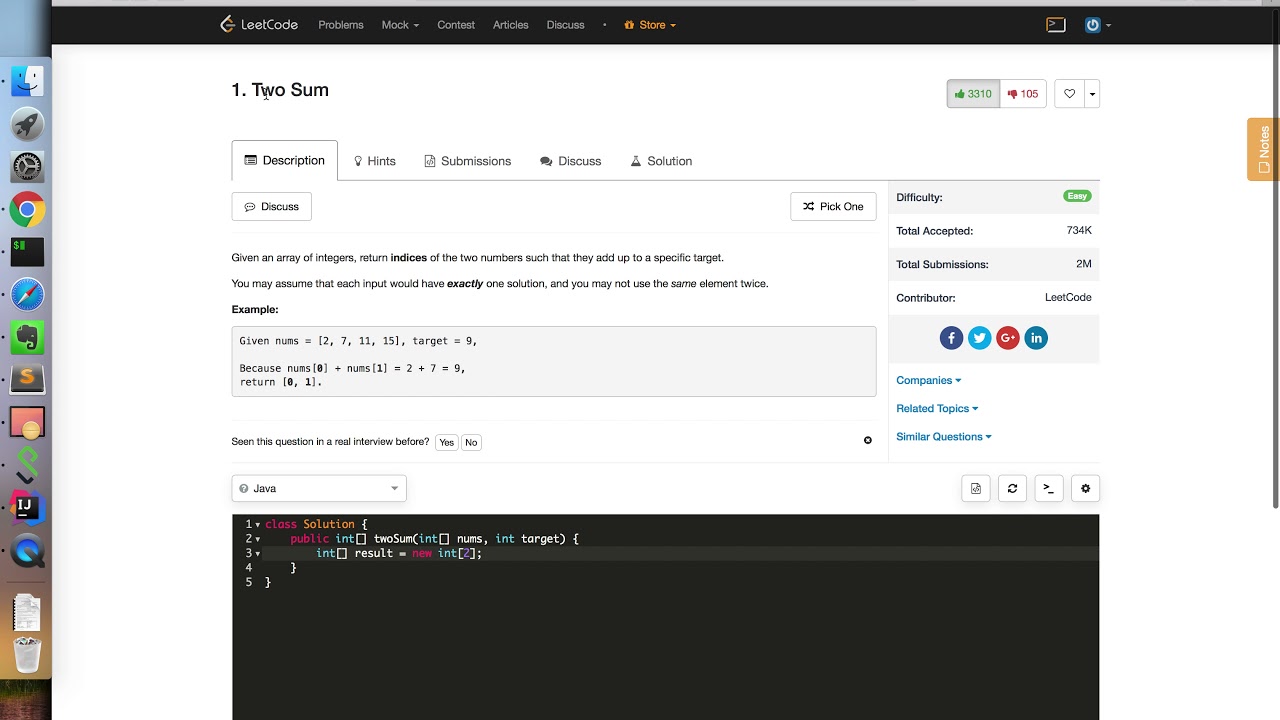Open the terminal console icon in the editor toolbar
1280x720 pixels.
[1048, 488]
